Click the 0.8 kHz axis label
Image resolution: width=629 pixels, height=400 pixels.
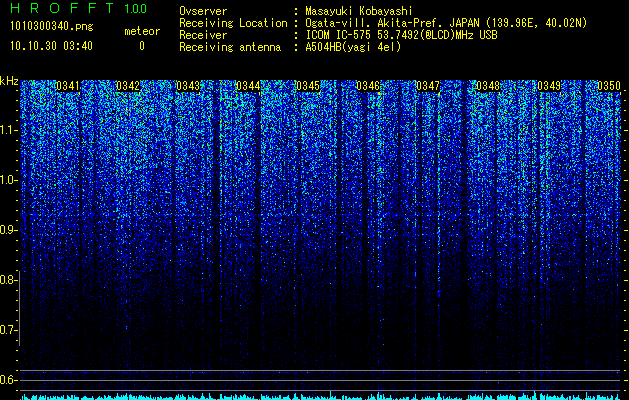tap(7, 280)
